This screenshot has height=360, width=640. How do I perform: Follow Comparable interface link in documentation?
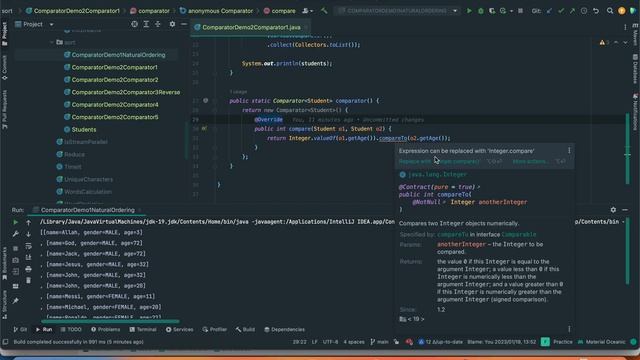(519, 235)
